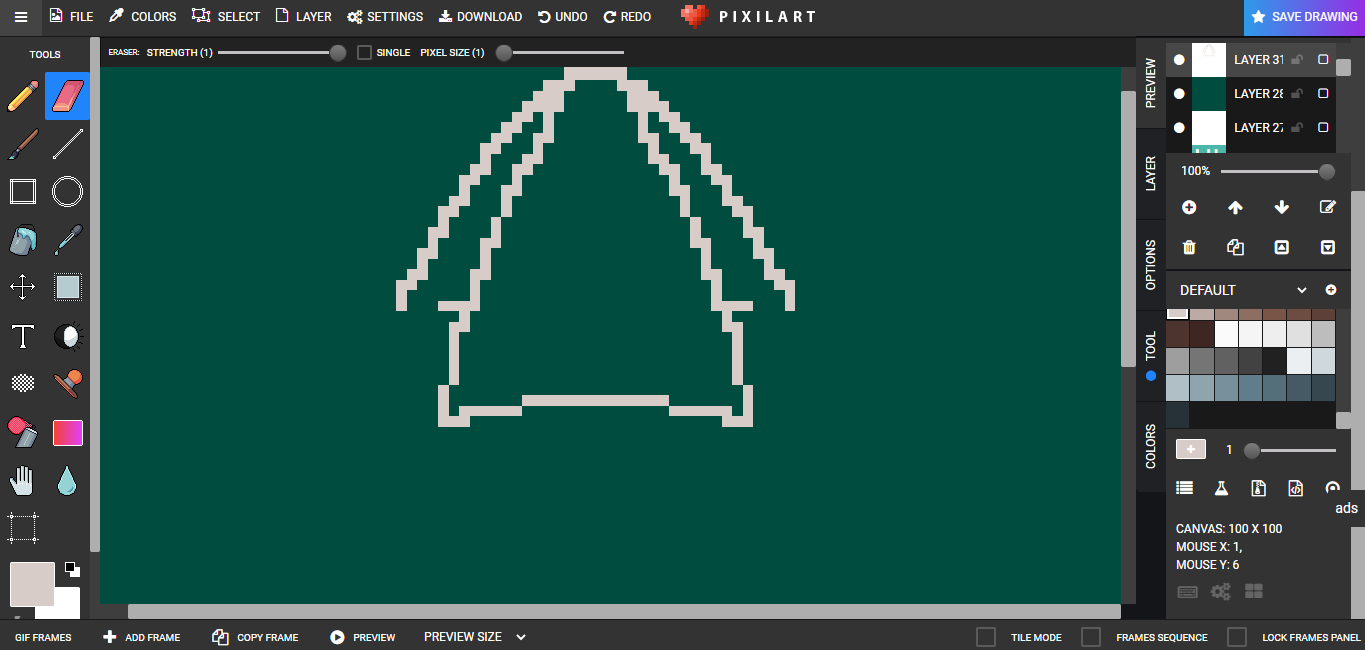Image resolution: width=1365 pixels, height=650 pixels.
Task: Enable Lock Frames Panel checkbox
Action: point(1237,637)
